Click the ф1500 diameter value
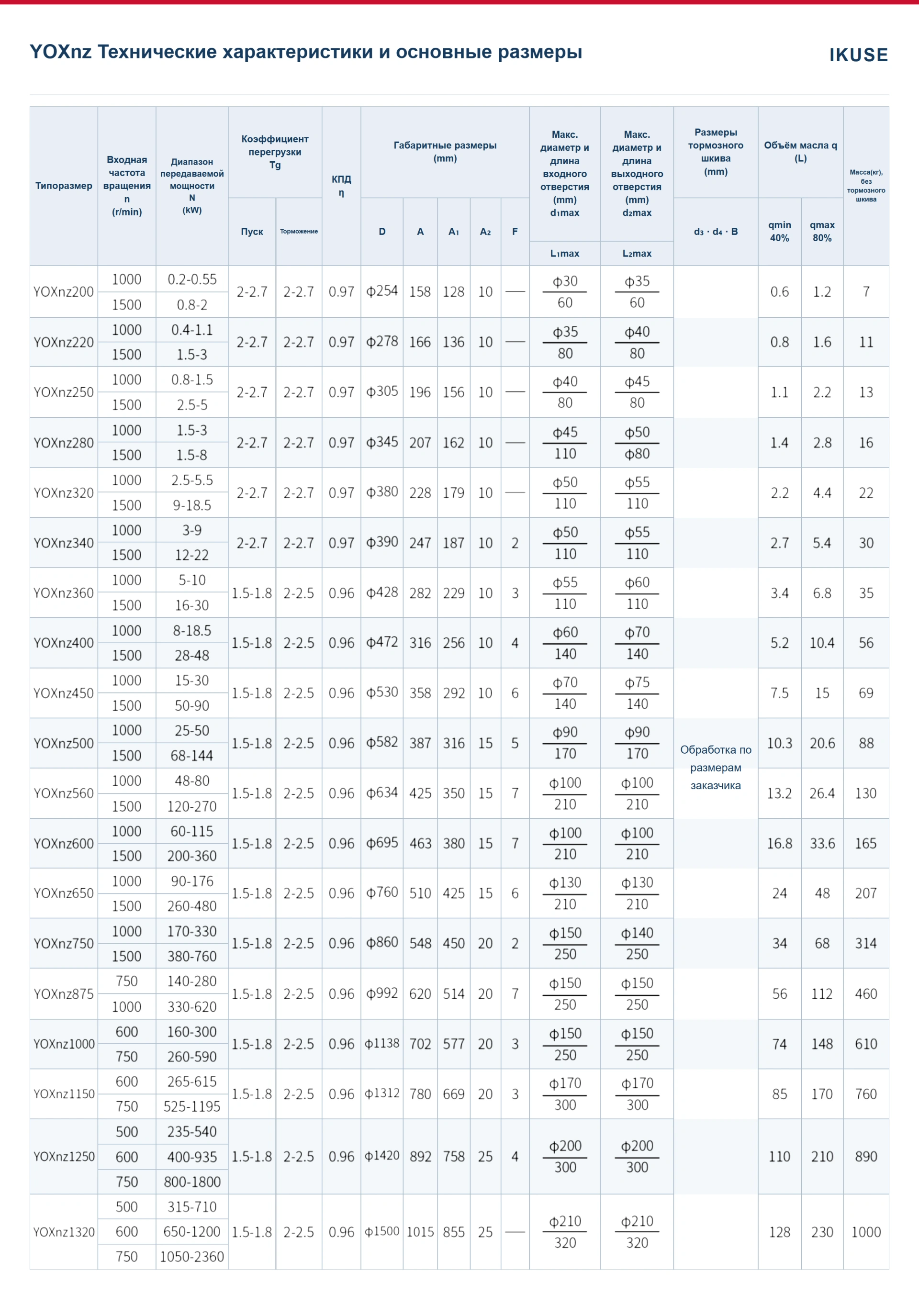Viewport: 919px width, 1316px height. tap(382, 1232)
